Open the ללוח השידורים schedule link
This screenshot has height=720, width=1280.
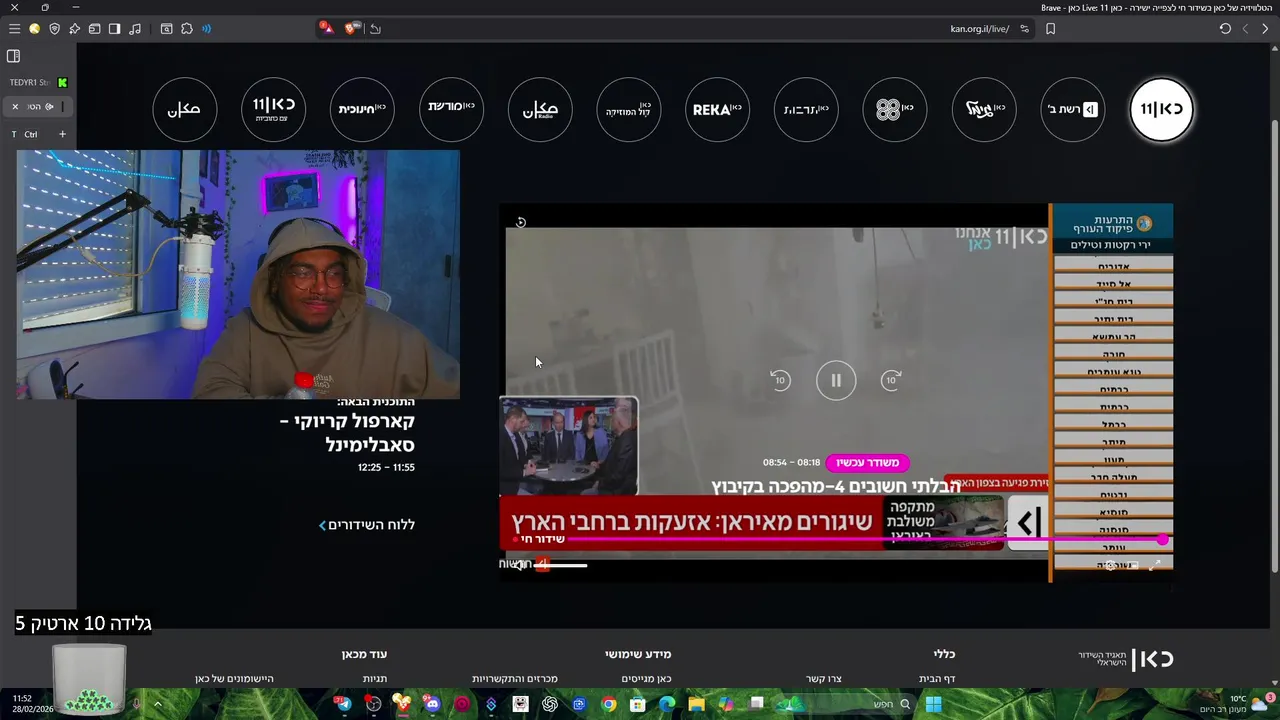pyautogui.click(x=371, y=525)
